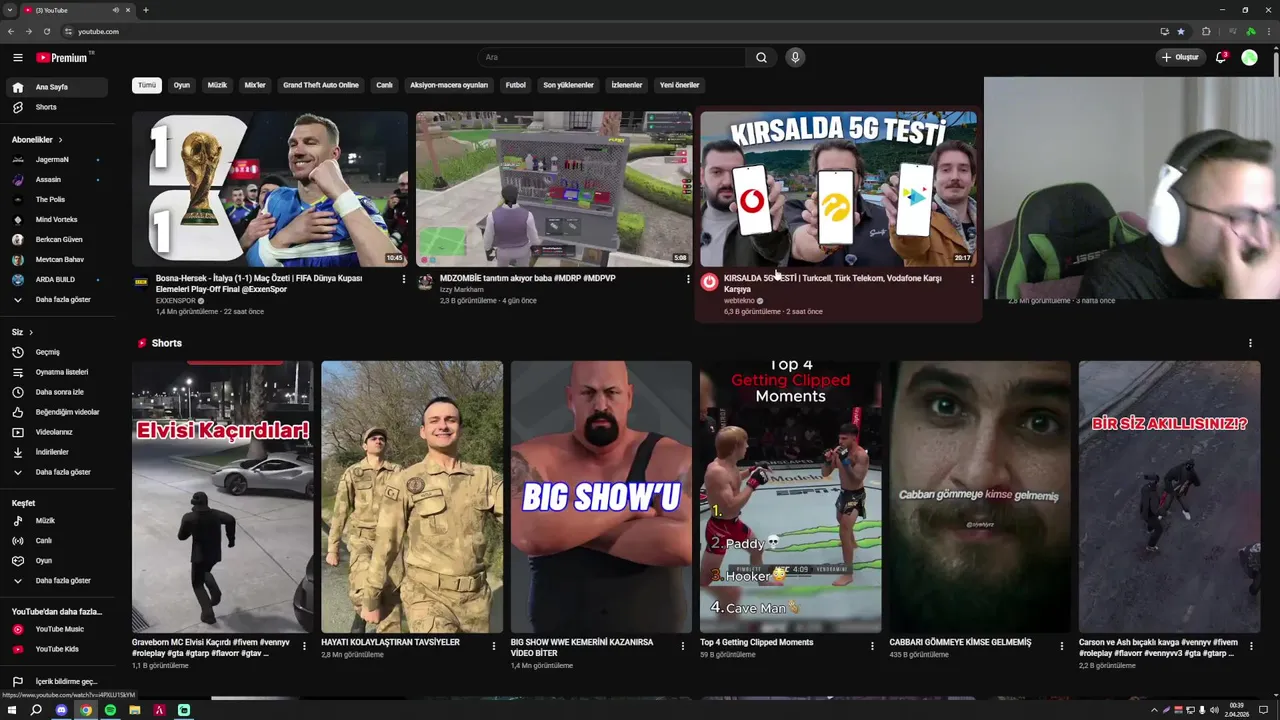Expand Daha fazla göster under Abonelikler

(55, 300)
